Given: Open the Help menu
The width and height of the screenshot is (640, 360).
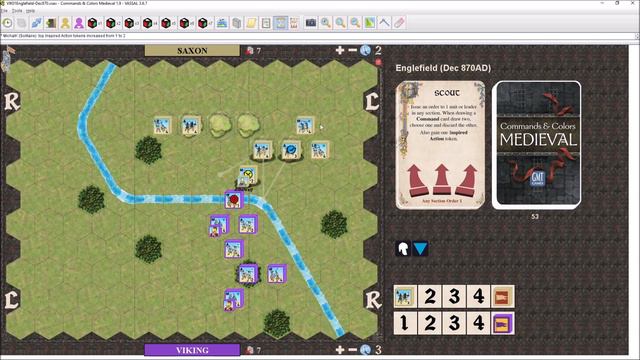Looking at the screenshot, I should tap(31, 11).
